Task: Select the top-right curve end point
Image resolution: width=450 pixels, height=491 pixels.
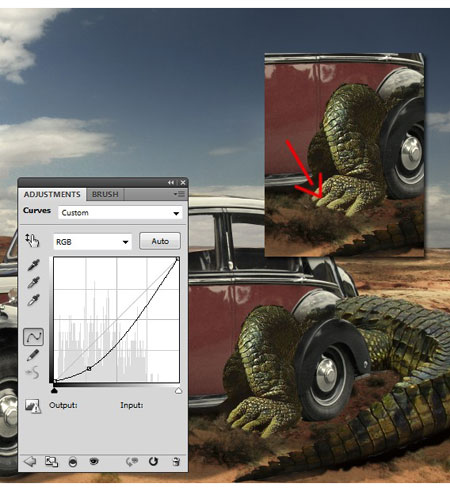Action: [178, 259]
